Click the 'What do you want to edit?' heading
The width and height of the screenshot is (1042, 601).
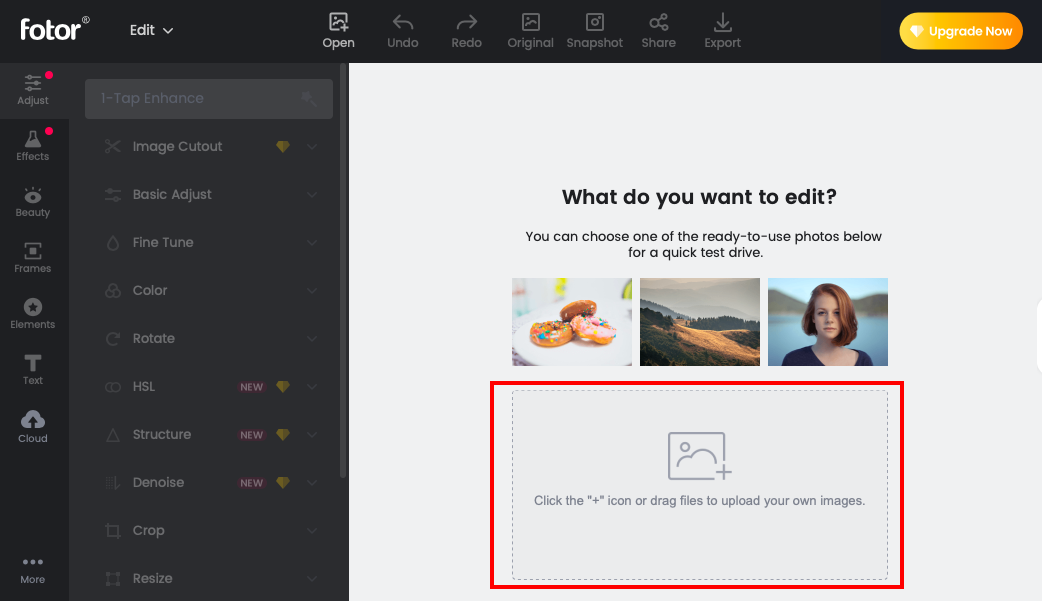point(699,197)
